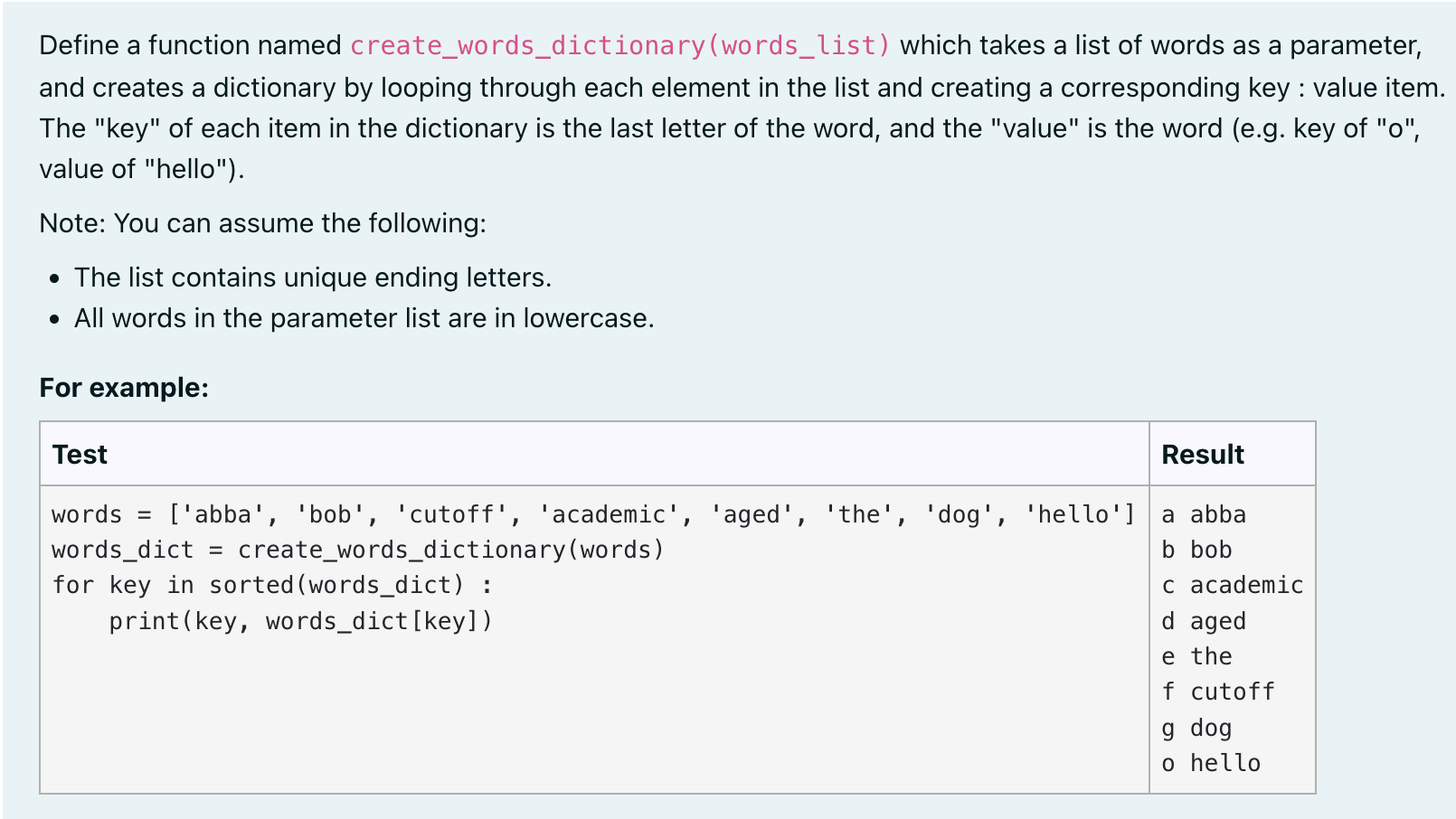Select the 'd aged' output line
The image size is (1456, 819).
click(1203, 621)
